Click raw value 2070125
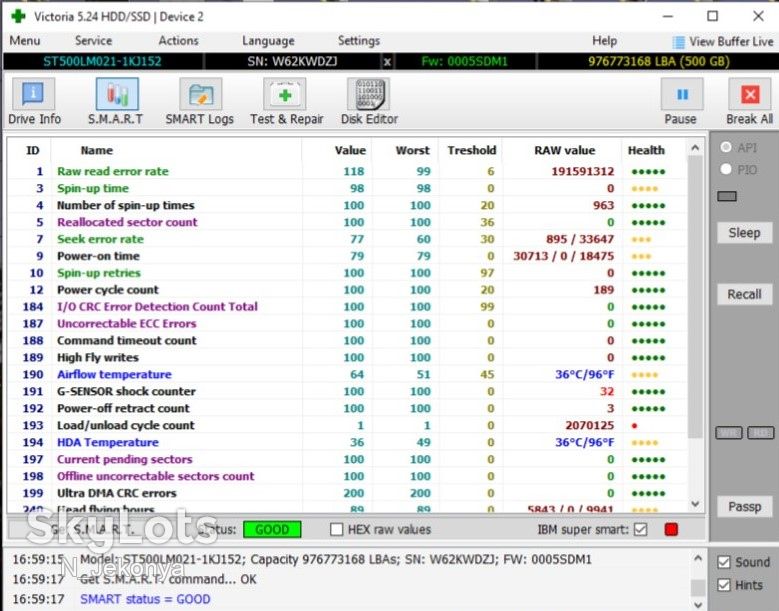The width and height of the screenshot is (779, 611). click(589, 425)
